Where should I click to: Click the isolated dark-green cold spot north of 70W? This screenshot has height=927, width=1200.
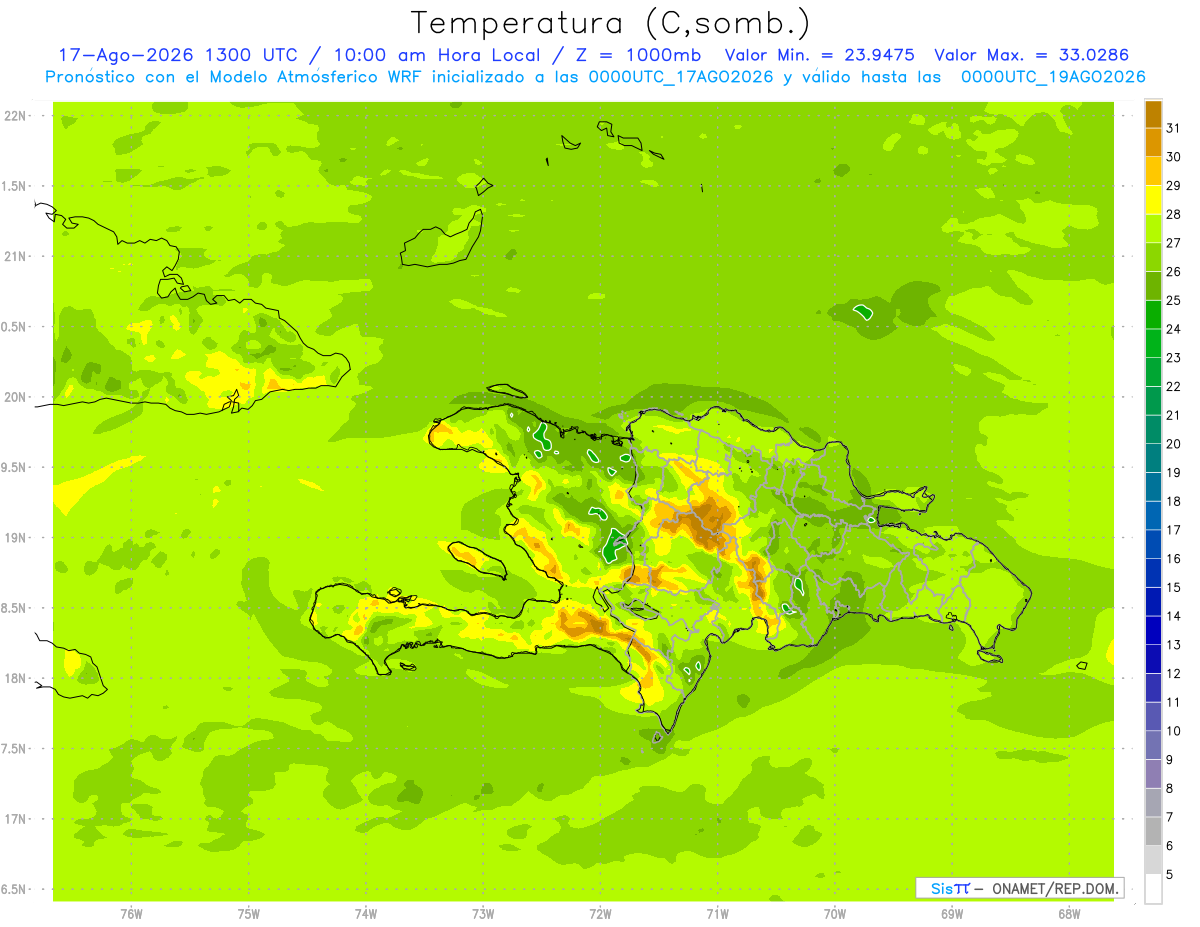[863, 312]
